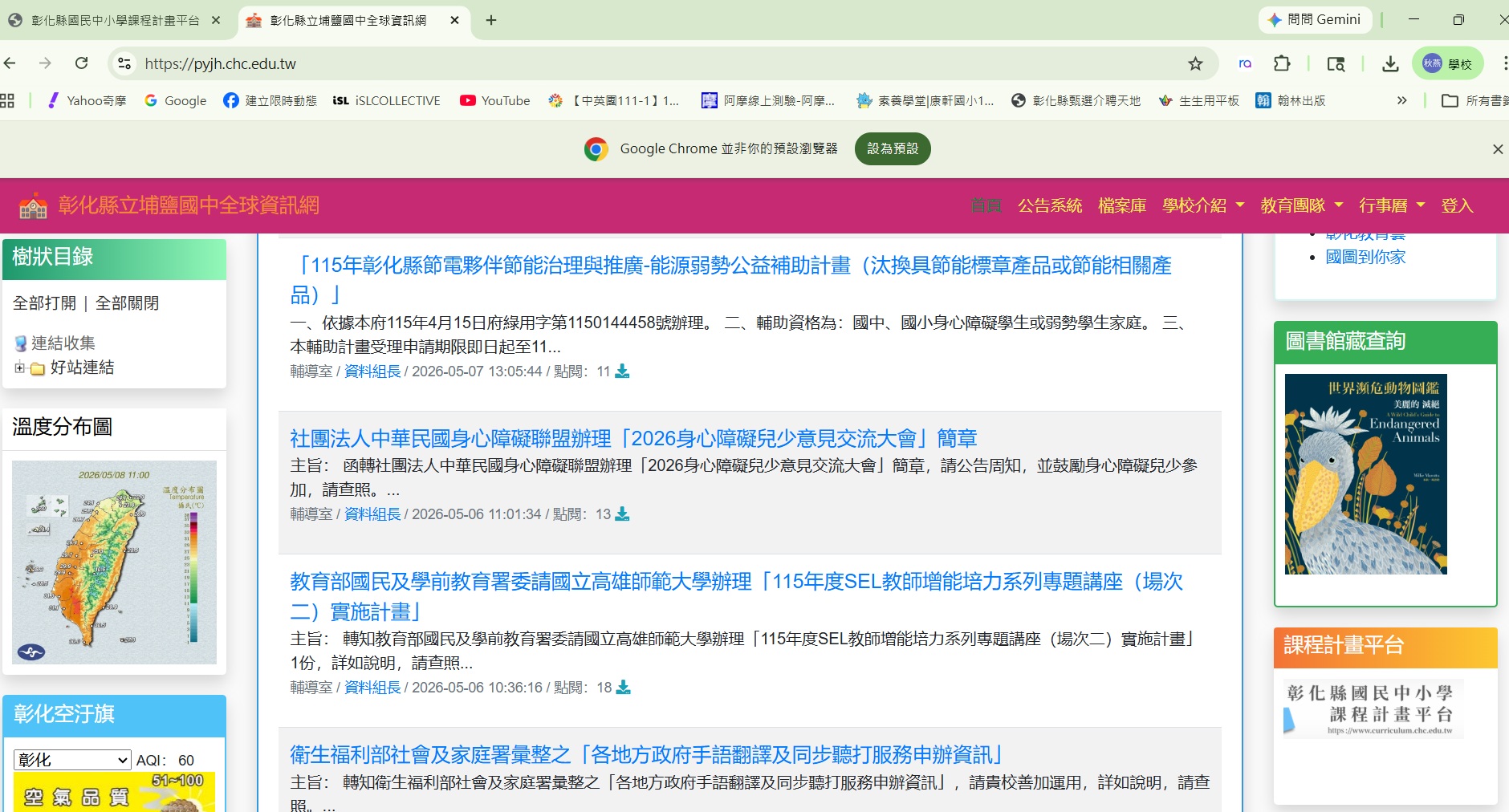Click 登入 to sign in

(x=1457, y=205)
